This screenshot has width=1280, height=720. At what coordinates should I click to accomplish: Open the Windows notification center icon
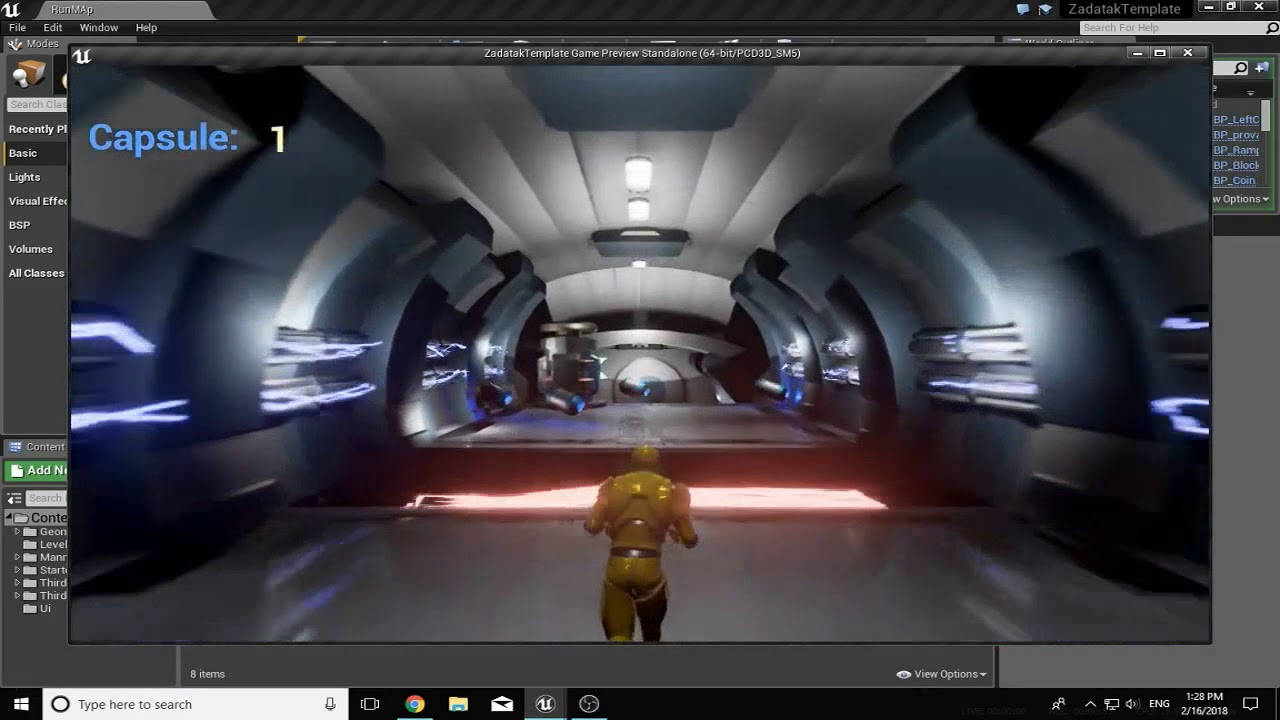(1250, 704)
